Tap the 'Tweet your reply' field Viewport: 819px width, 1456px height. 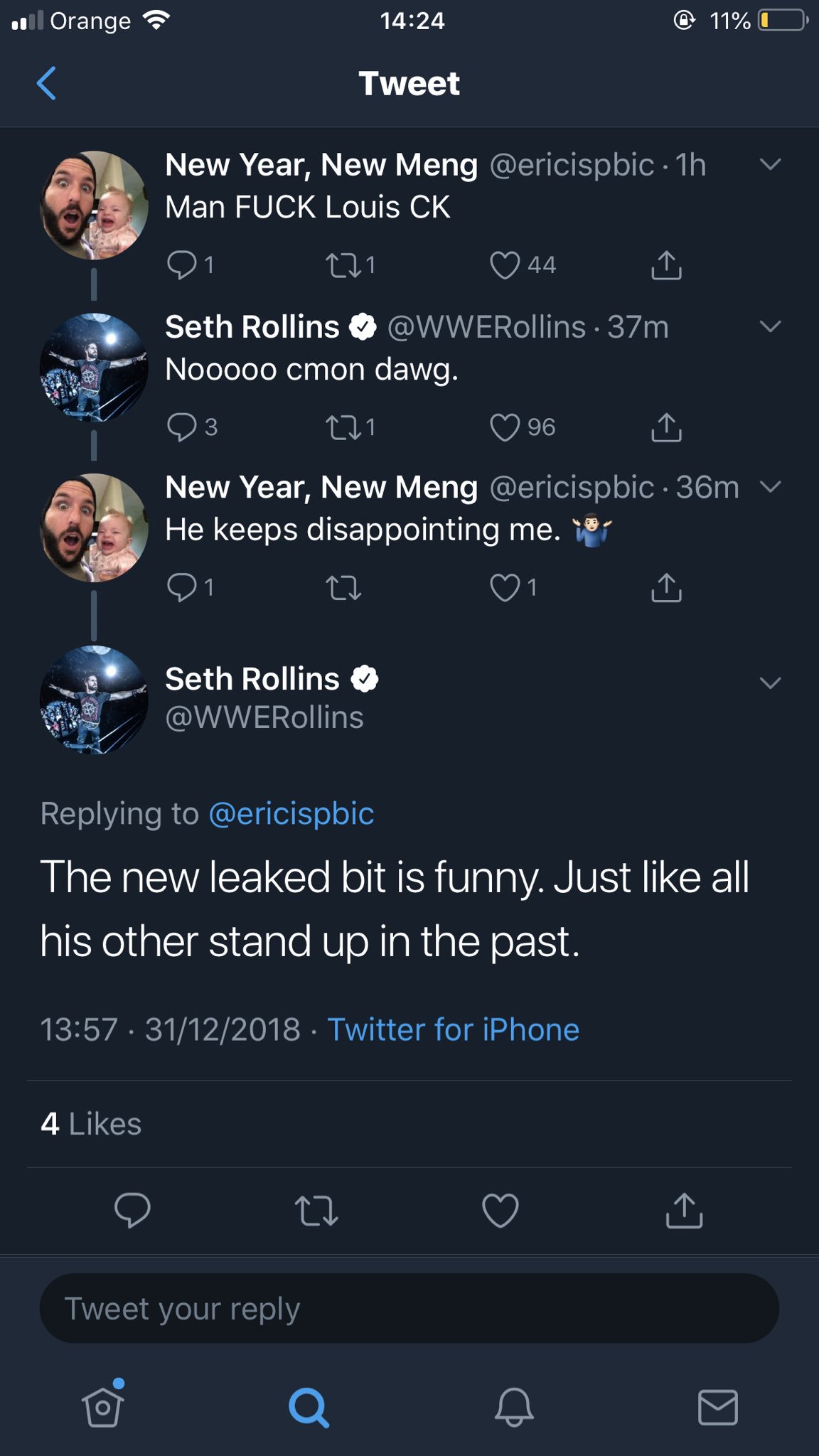tap(409, 1308)
